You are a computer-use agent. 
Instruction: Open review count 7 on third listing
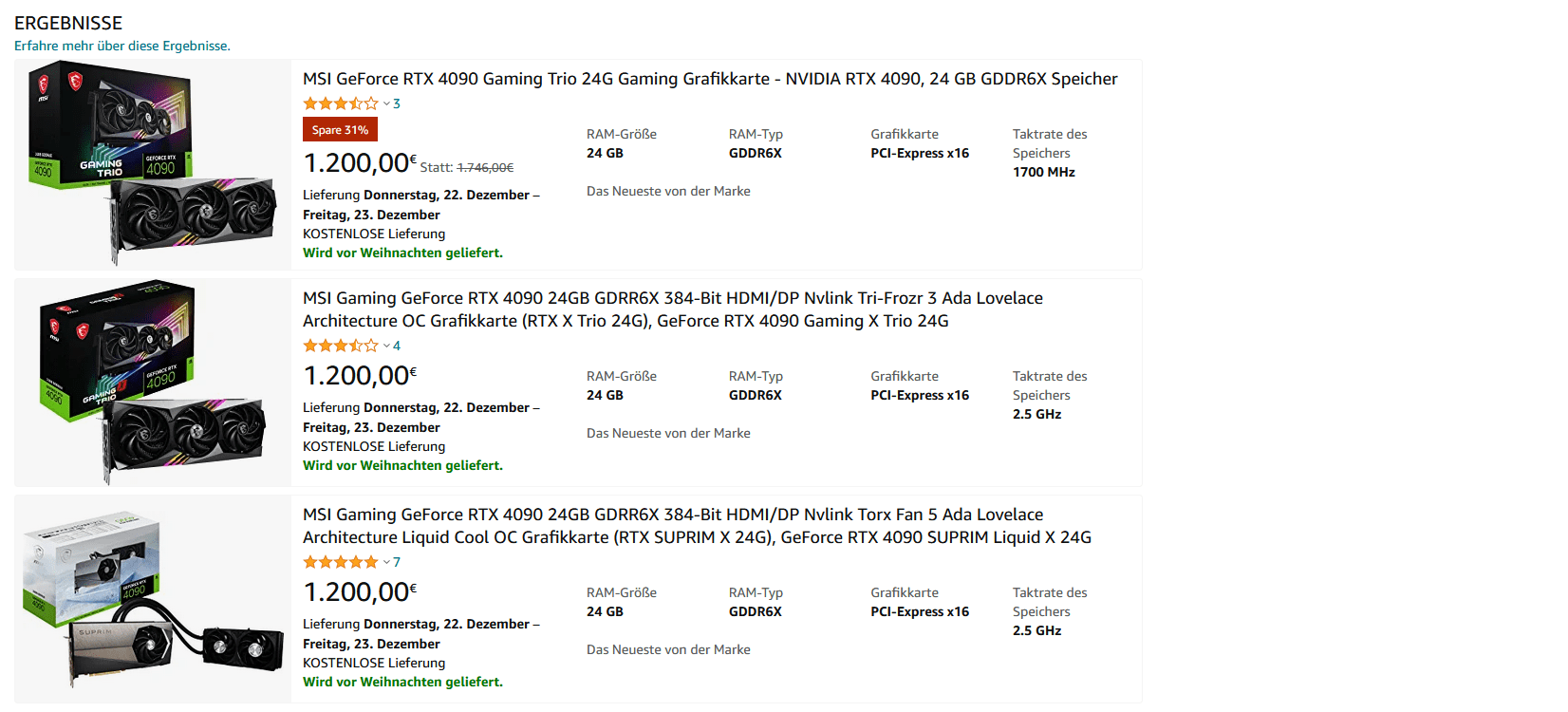(397, 562)
